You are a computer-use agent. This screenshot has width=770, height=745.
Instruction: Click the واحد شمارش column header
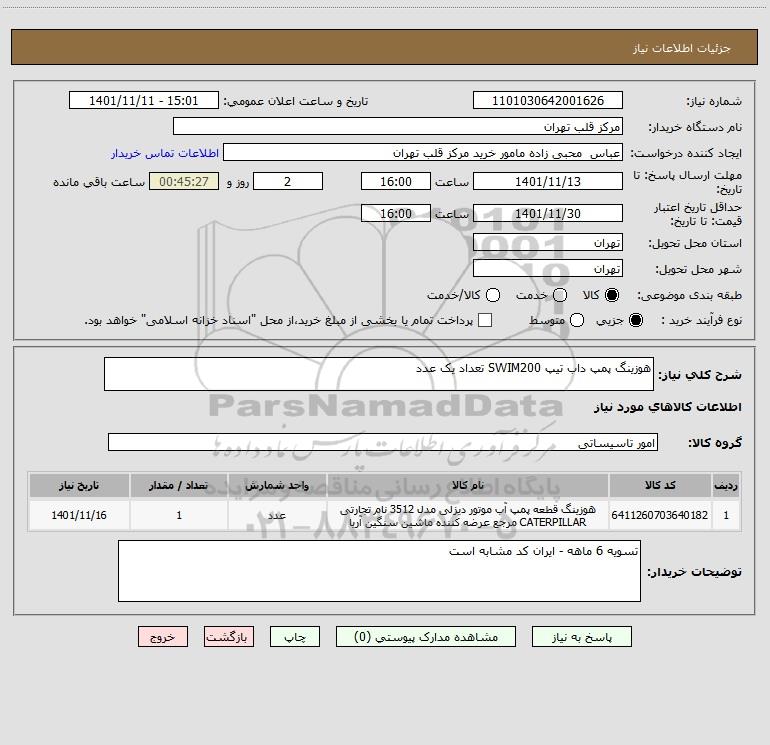pos(277,485)
